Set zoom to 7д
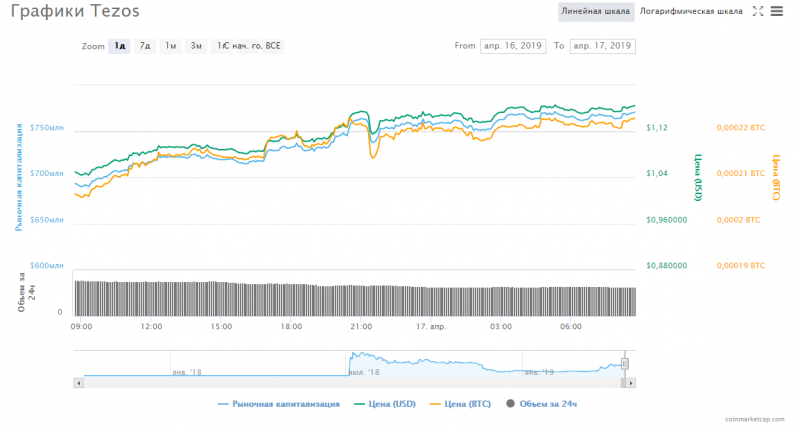 pyautogui.click(x=146, y=46)
